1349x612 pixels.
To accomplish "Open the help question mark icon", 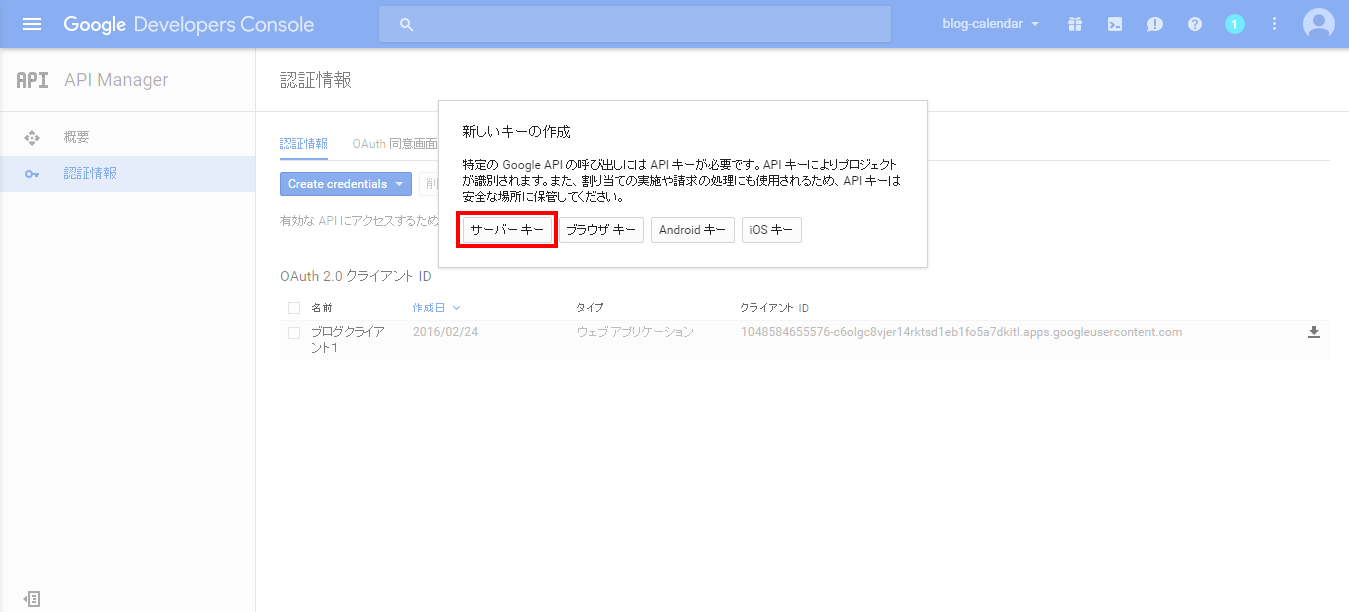I will [x=1195, y=24].
